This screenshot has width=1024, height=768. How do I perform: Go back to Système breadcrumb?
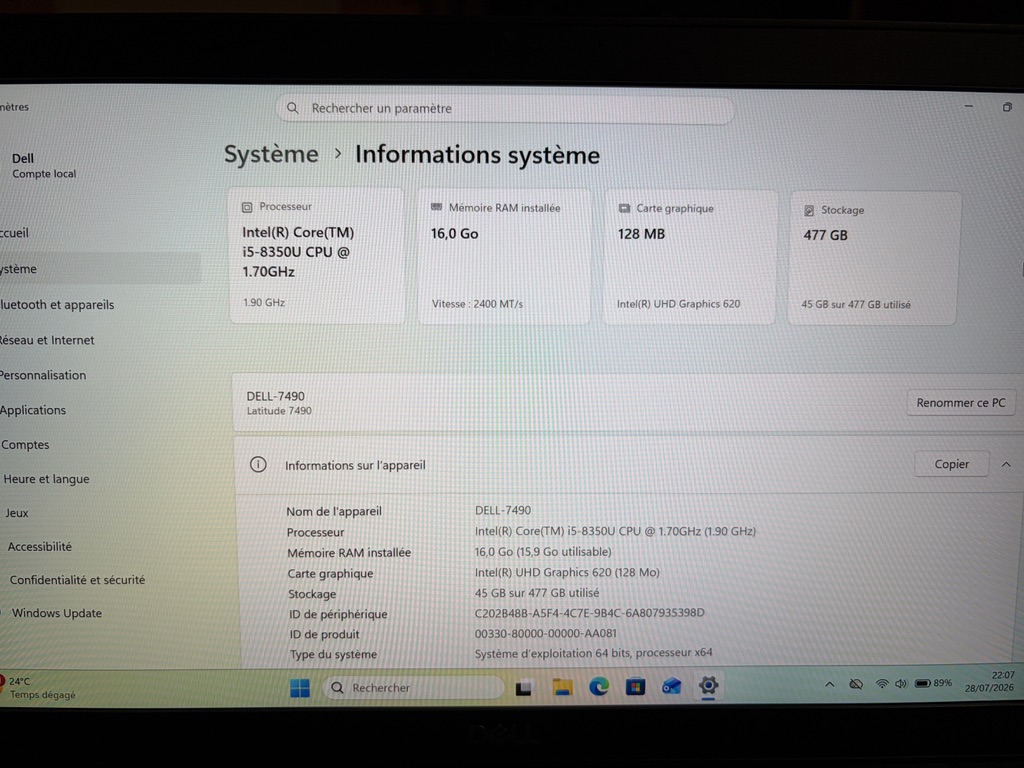(x=271, y=154)
